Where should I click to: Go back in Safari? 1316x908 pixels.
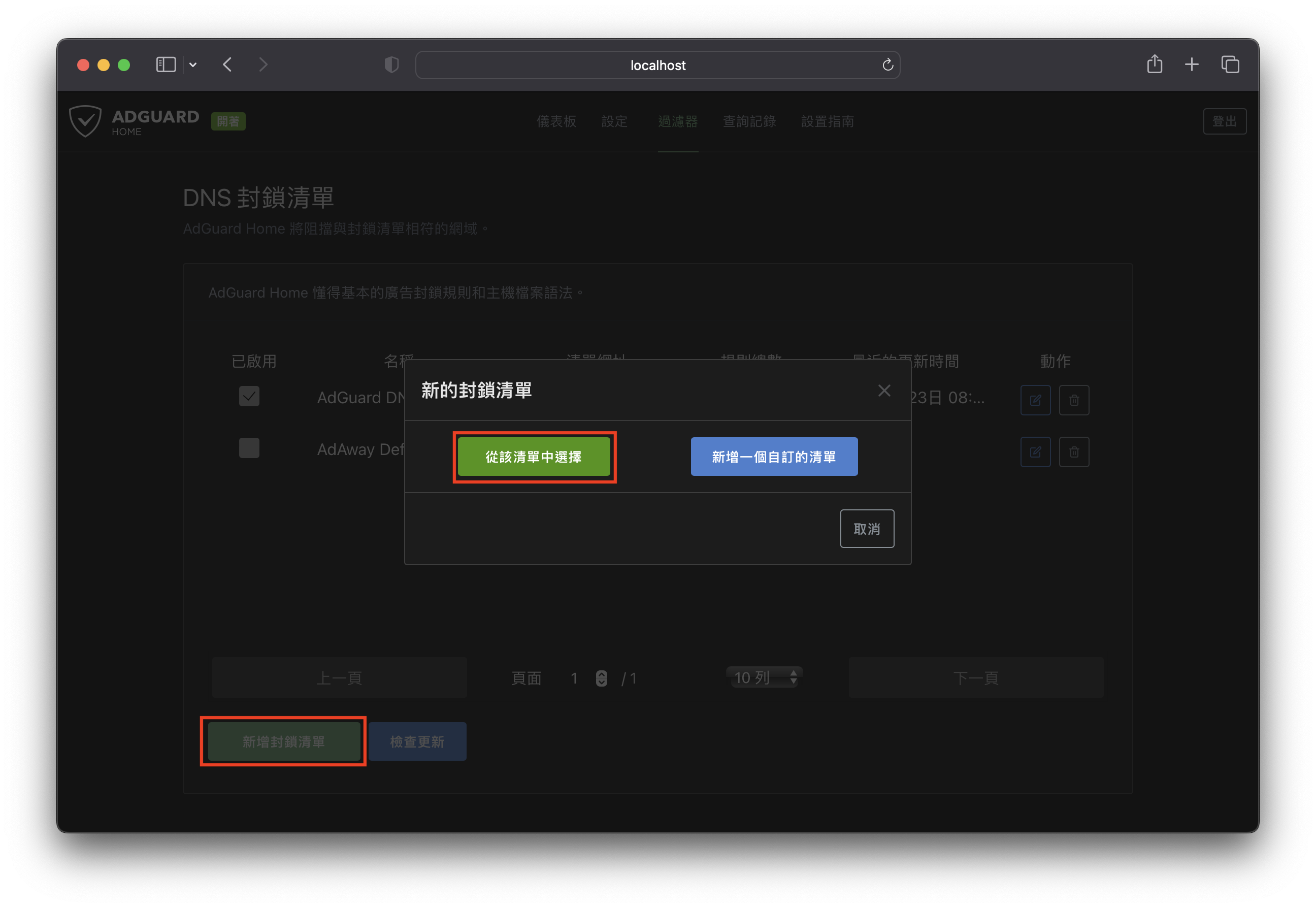point(227,65)
